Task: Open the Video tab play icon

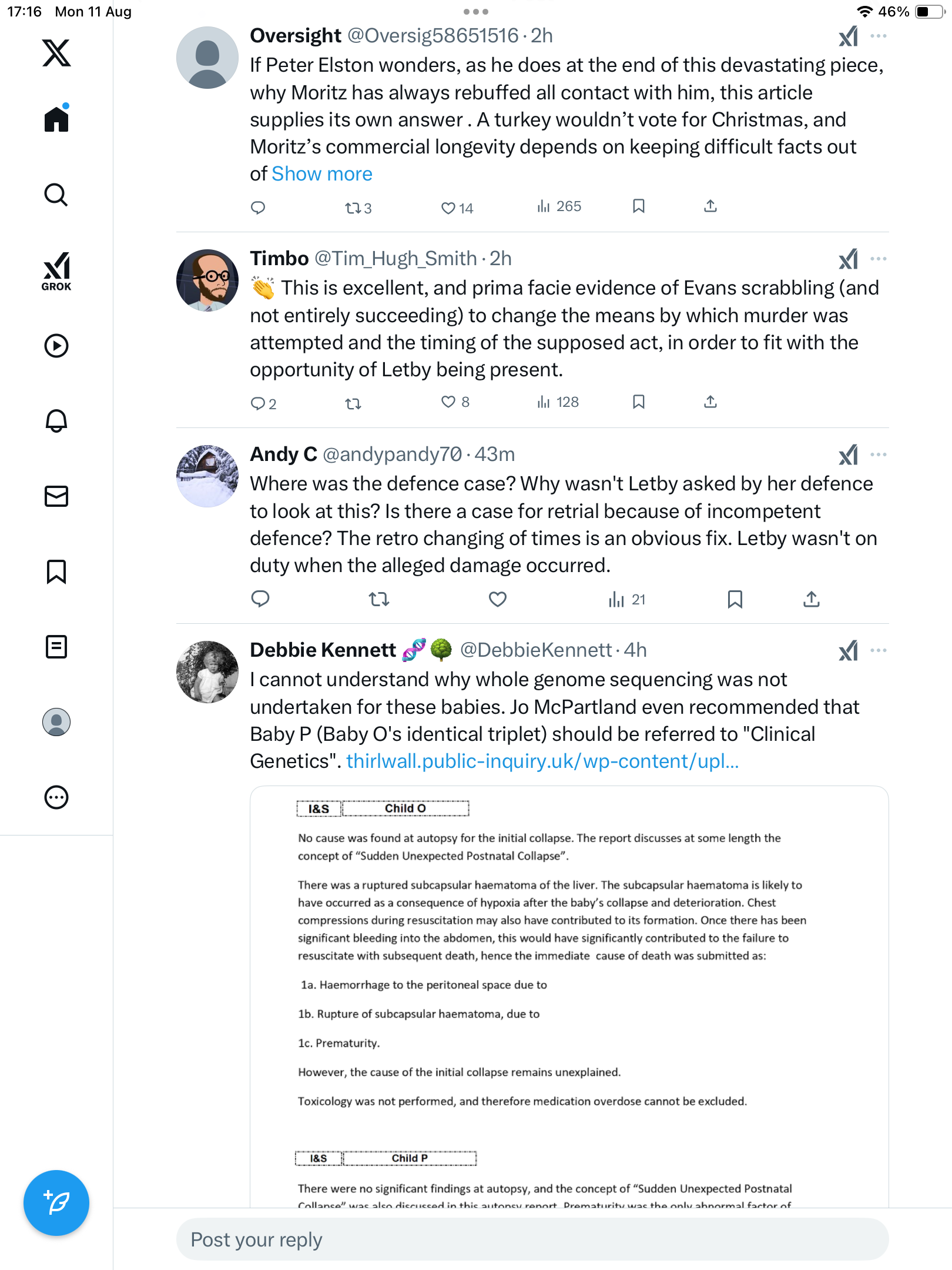Action: [56, 346]
